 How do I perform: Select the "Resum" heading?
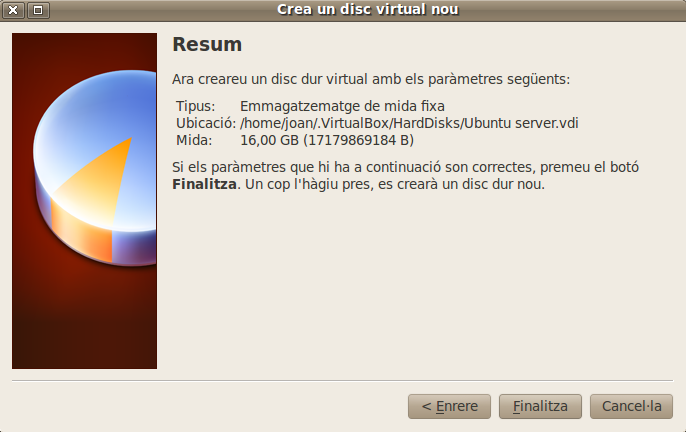pos(207,45)
